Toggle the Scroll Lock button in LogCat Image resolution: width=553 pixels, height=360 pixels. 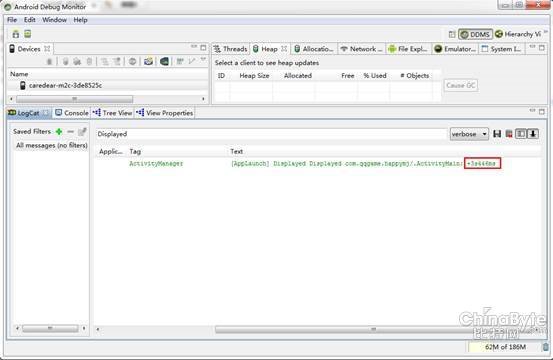533,134
